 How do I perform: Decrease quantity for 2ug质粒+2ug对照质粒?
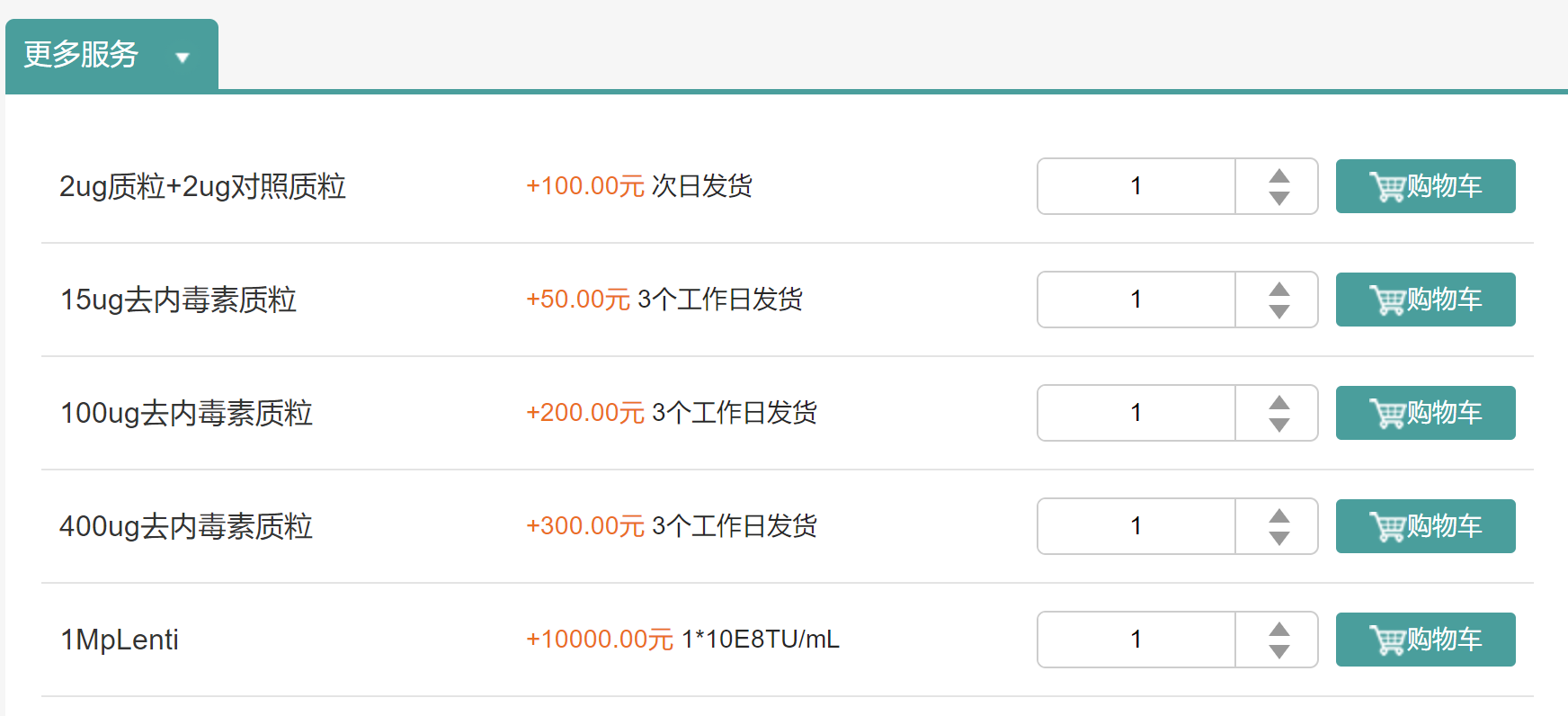(x=1278, y=199)
